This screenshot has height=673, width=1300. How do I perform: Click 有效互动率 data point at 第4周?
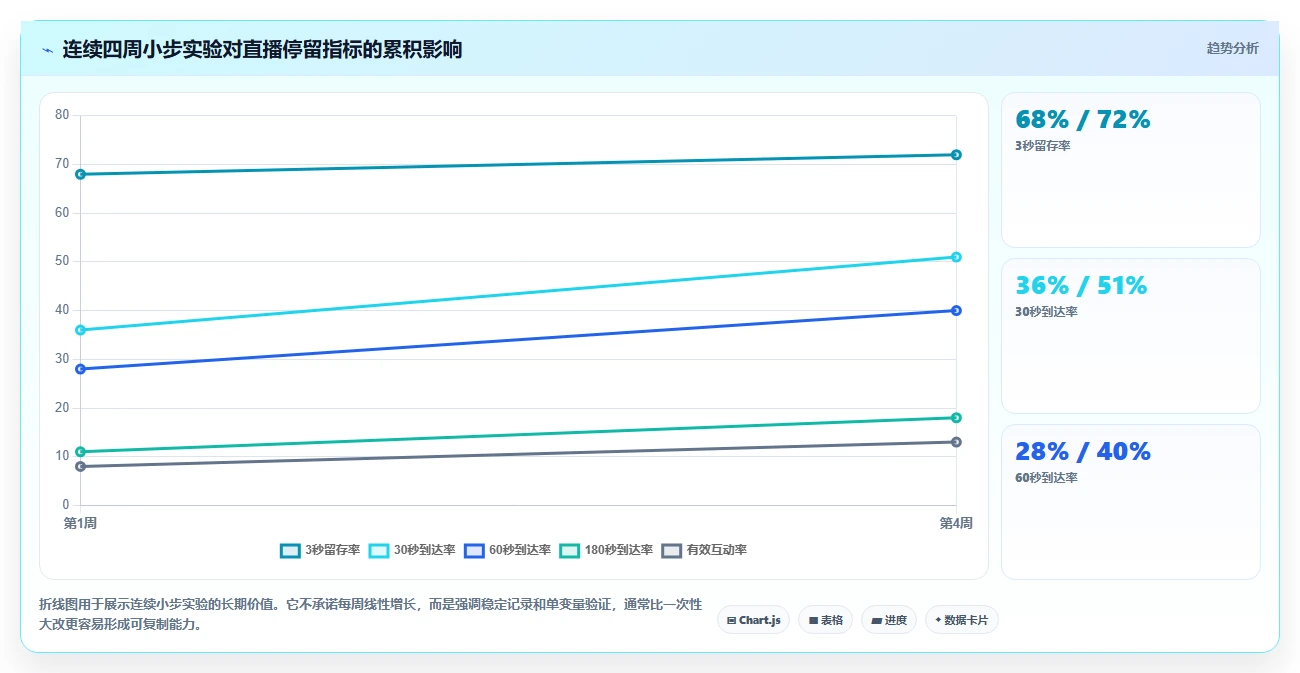[956, 442]
